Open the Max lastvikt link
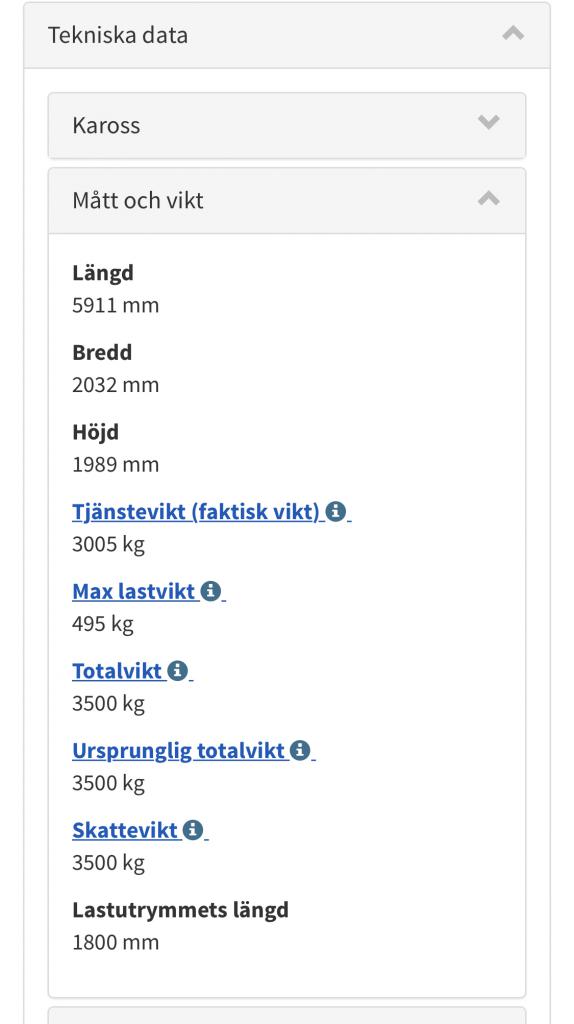Image resolution: width=574 pixels, height=1024 pixels. pyautogui.click(x=134, y=592)
